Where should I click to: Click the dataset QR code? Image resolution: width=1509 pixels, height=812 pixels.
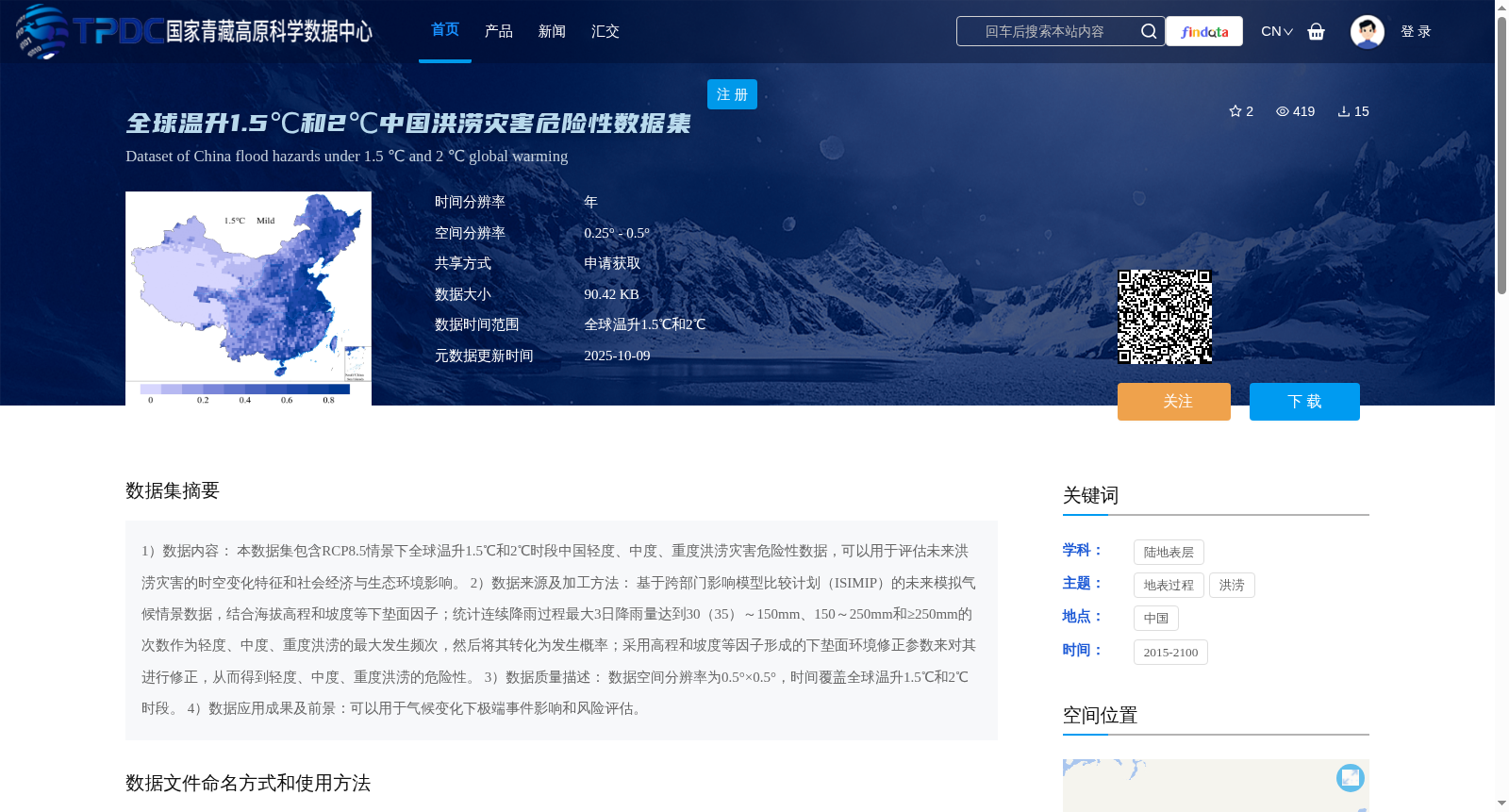1165,316
